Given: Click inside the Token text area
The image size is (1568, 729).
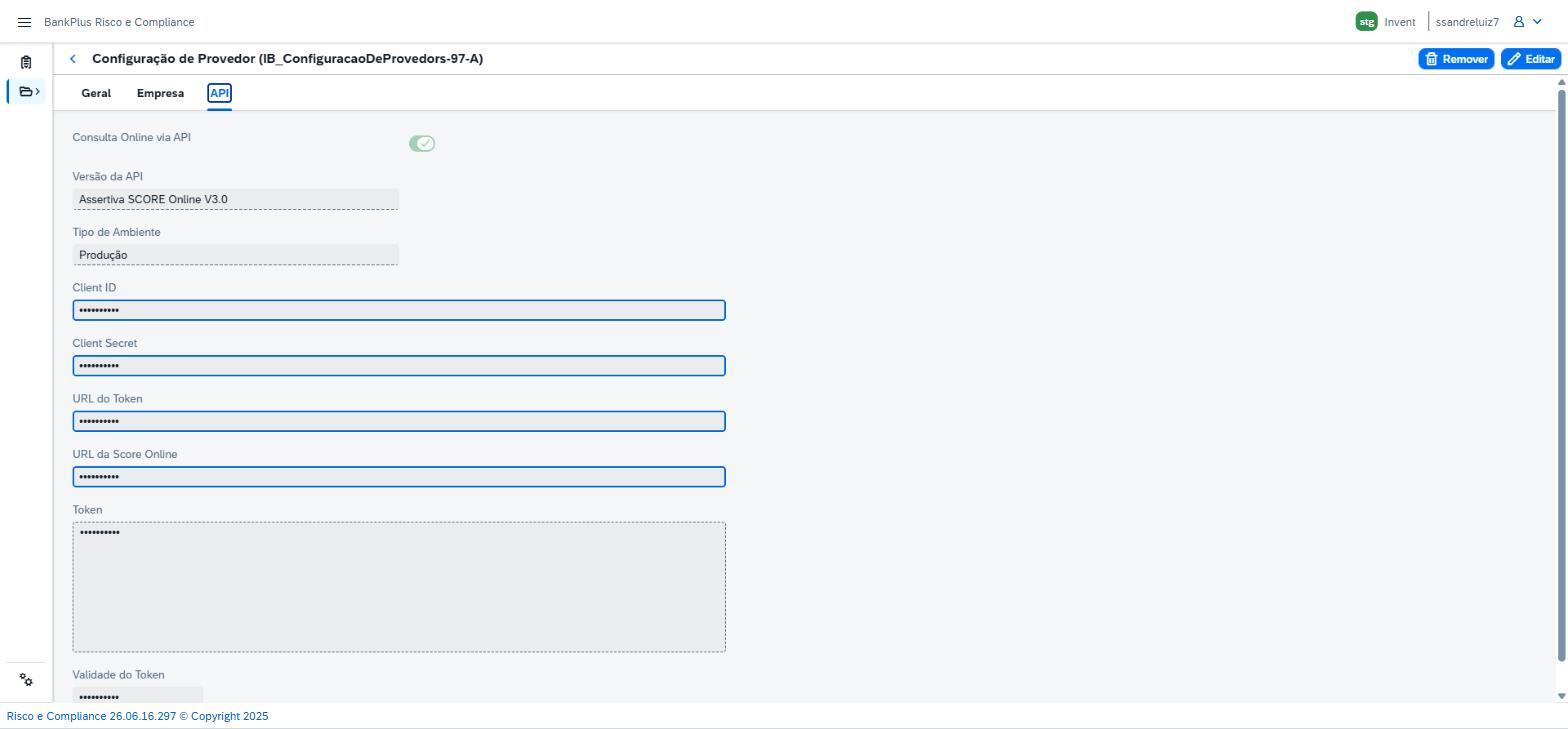Looking at the screenshot, I should tap(399, 587).
